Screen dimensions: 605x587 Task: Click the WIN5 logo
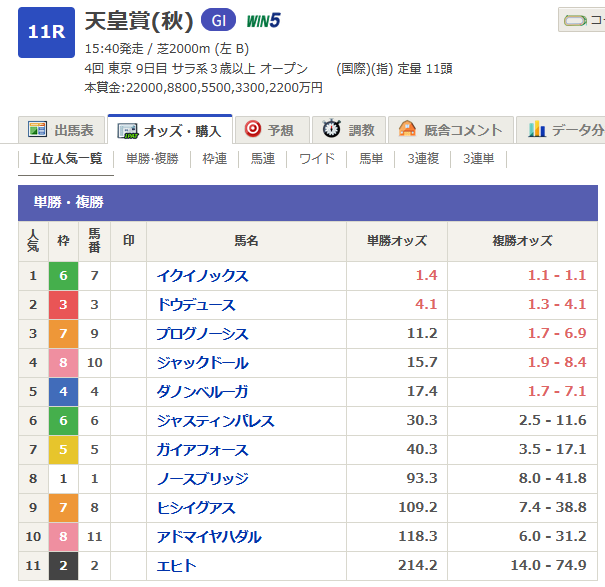(264, 21)
